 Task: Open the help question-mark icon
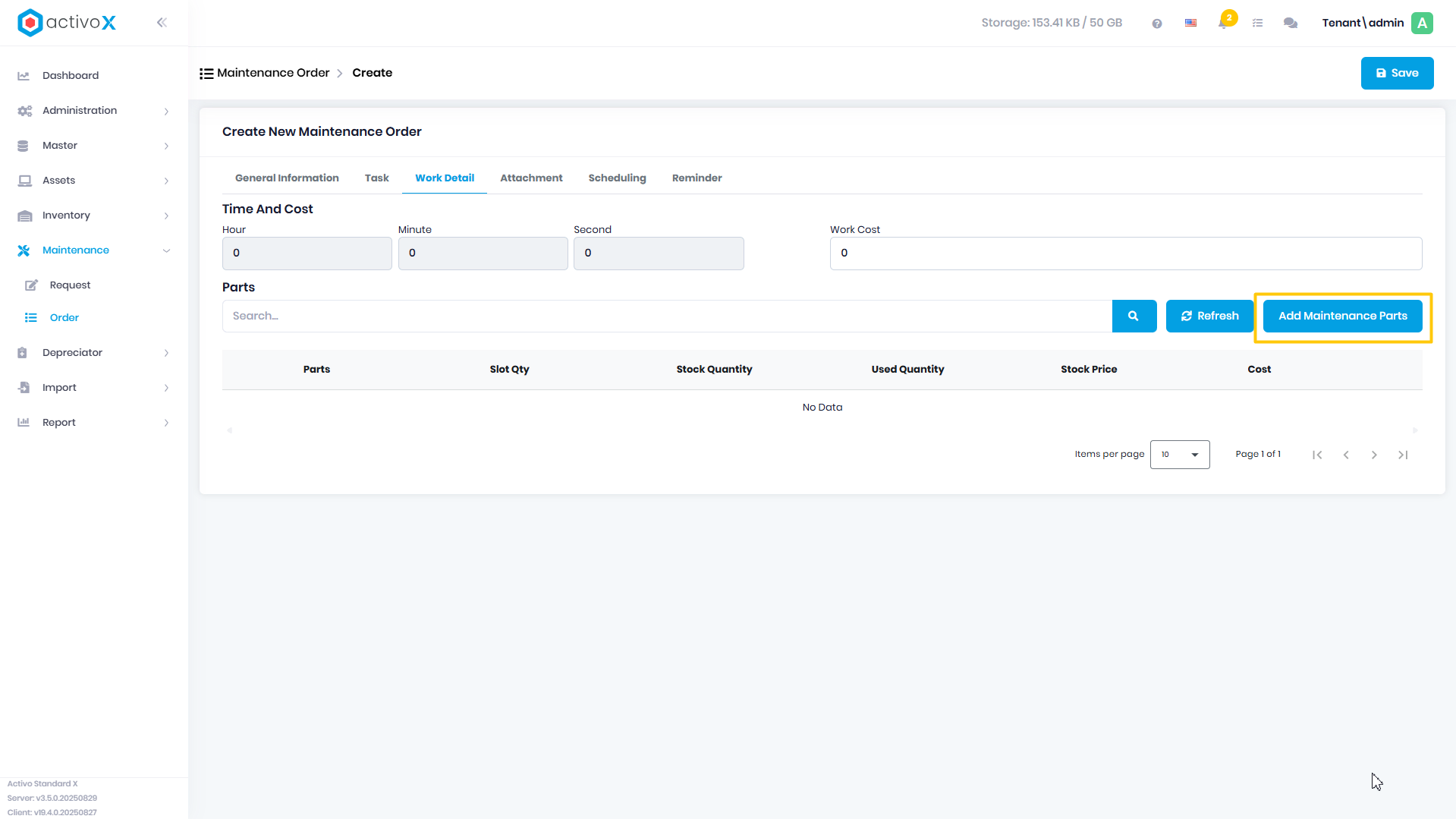pos(1157,24)
